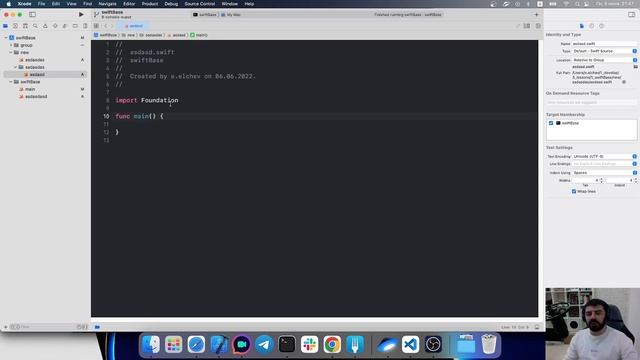
Task: Open the Type dropdown in inspector
Action: tap(604, 51)
